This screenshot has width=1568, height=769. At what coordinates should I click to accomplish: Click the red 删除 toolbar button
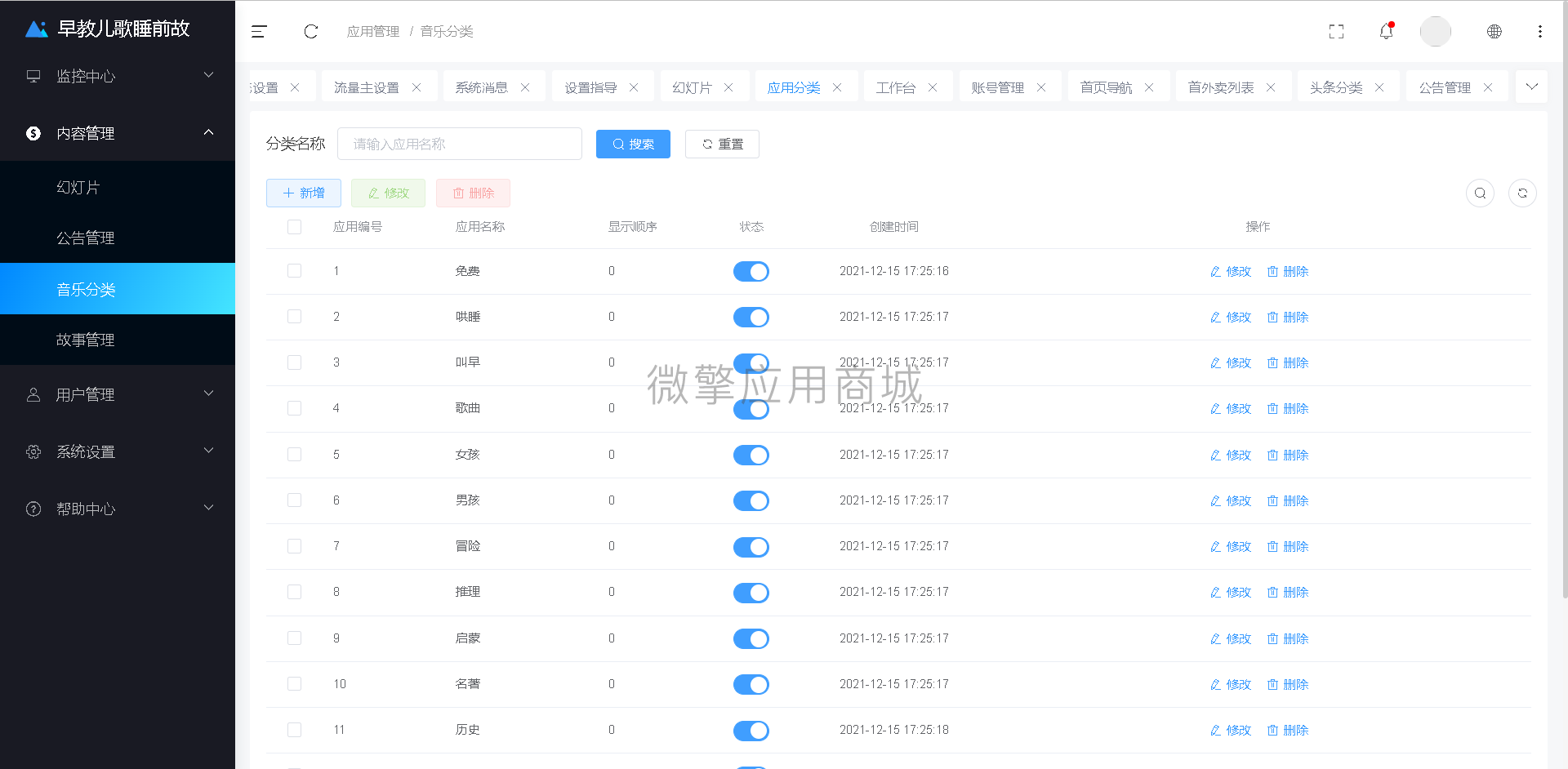coord(473,193)
